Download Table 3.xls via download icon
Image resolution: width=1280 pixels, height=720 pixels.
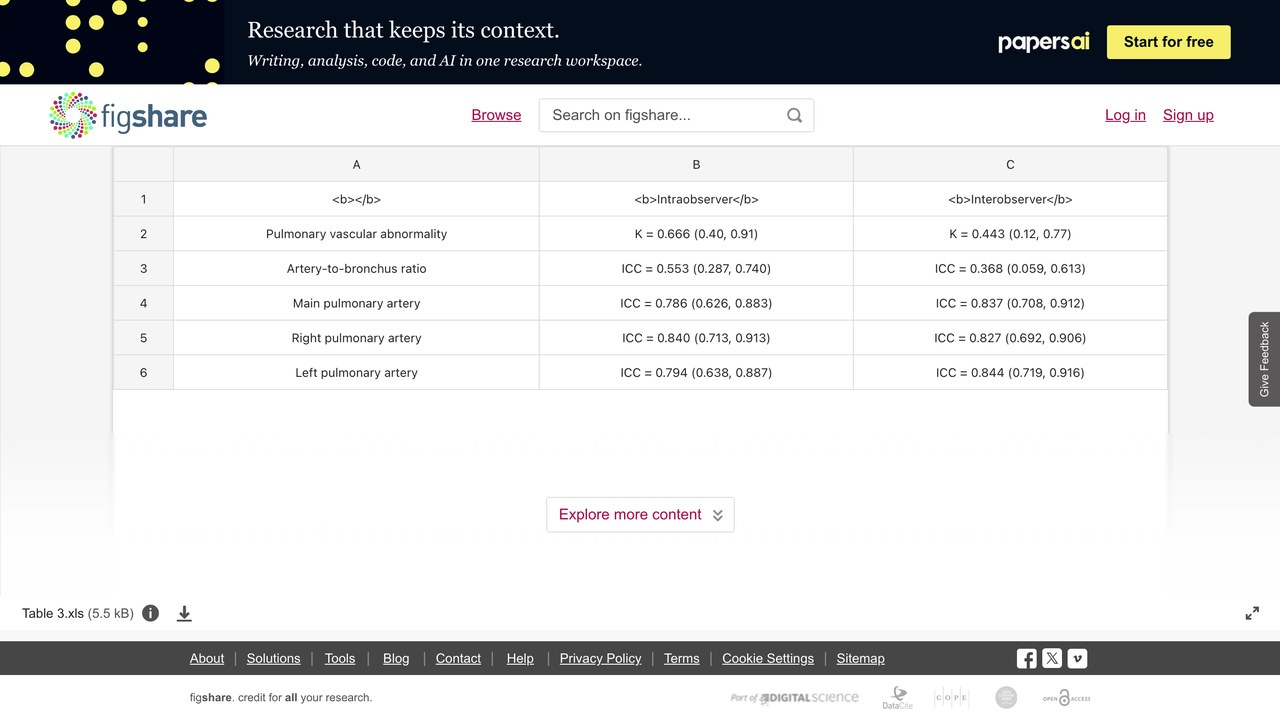[184, 613]
